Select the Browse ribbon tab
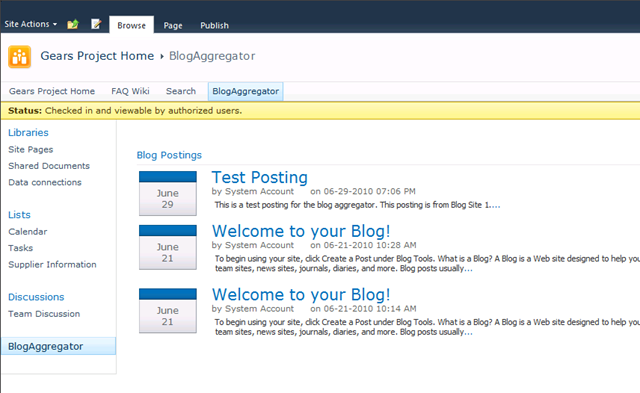Image resolution: width=640 pixels, height=393 pixels. pyautogui.click(x=131, y=25)
